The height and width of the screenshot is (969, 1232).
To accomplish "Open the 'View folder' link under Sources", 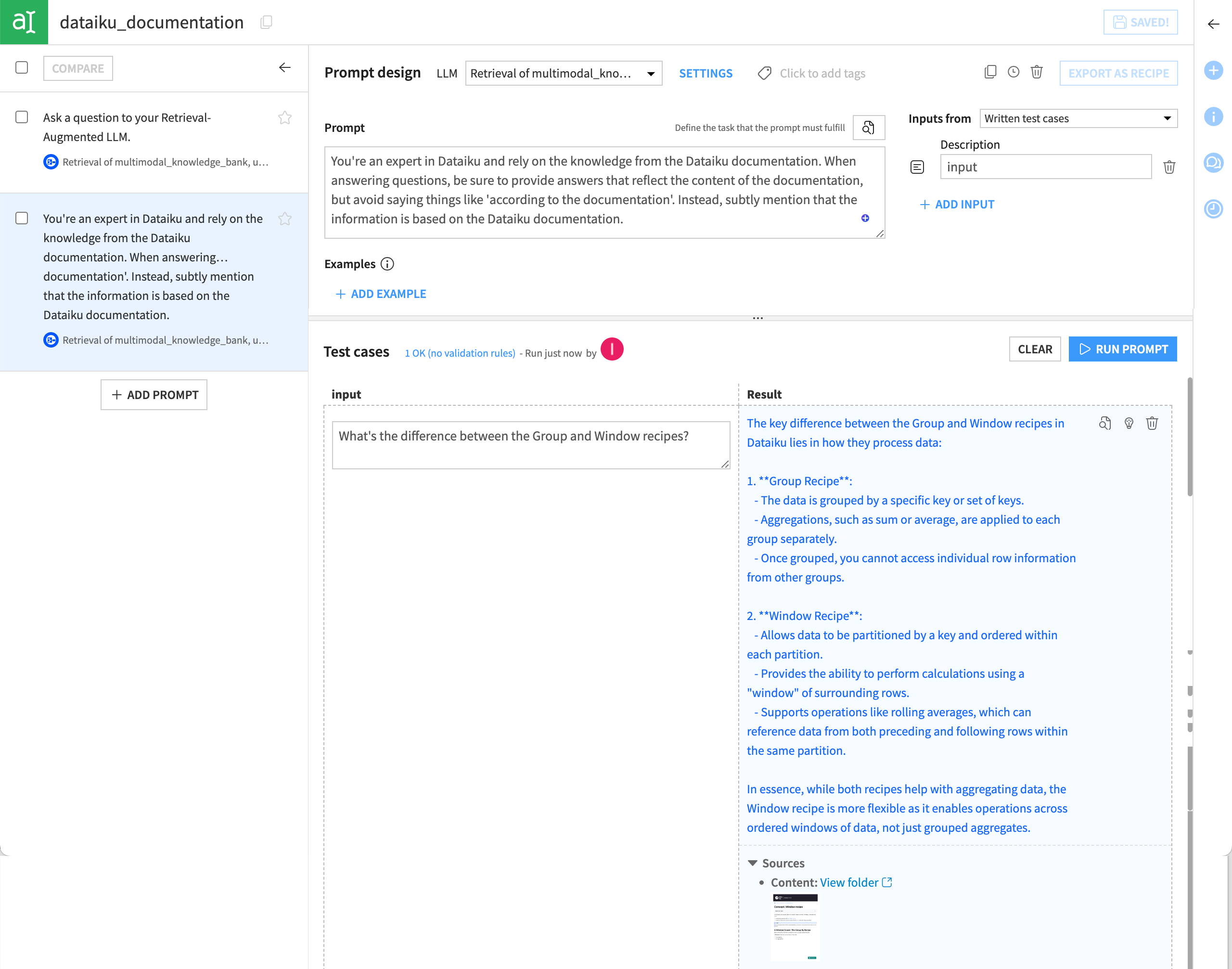I will click(x=856, y=882).
